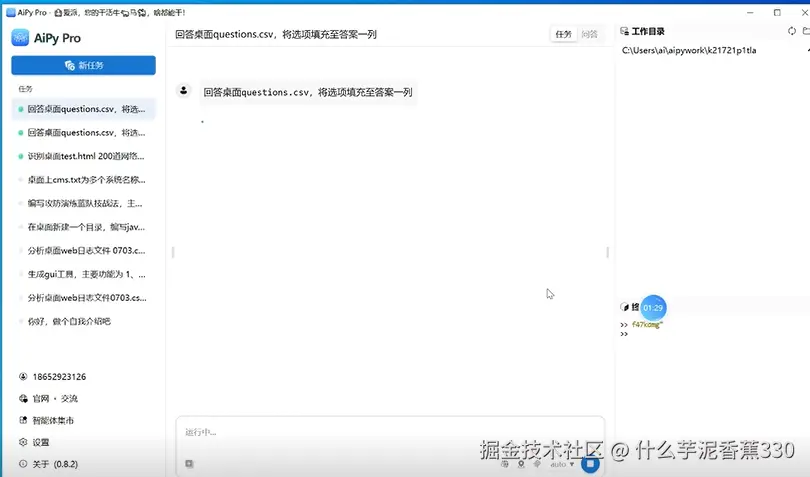The height and width of the screenshot is (477, 810).
Task: Switch to the 问答 tab
Action: [x=589, y=34]
